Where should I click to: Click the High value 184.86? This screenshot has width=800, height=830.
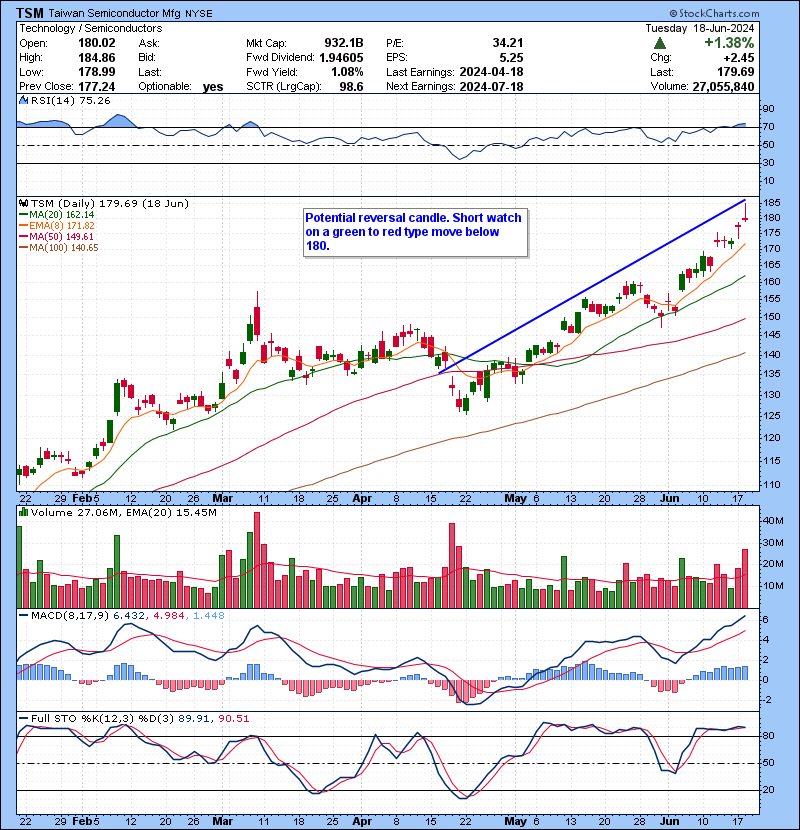[97, 57]
